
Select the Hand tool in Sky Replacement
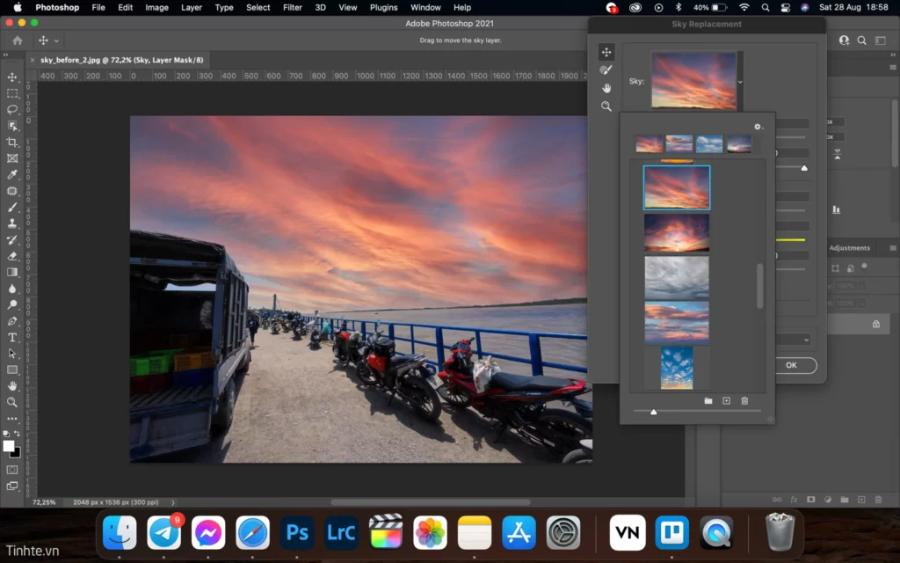click(606, 88)
